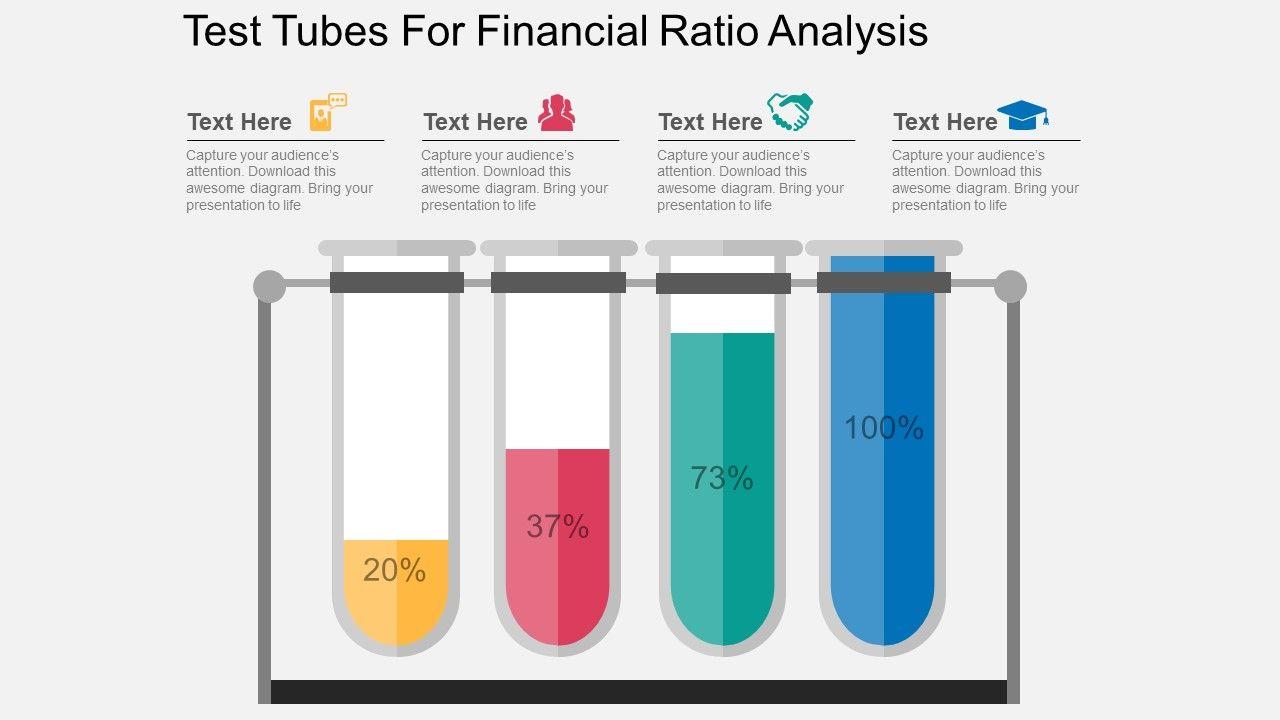Click the description paragraph under graduation cap
The image size is (1280, 720).
[985, 180]
